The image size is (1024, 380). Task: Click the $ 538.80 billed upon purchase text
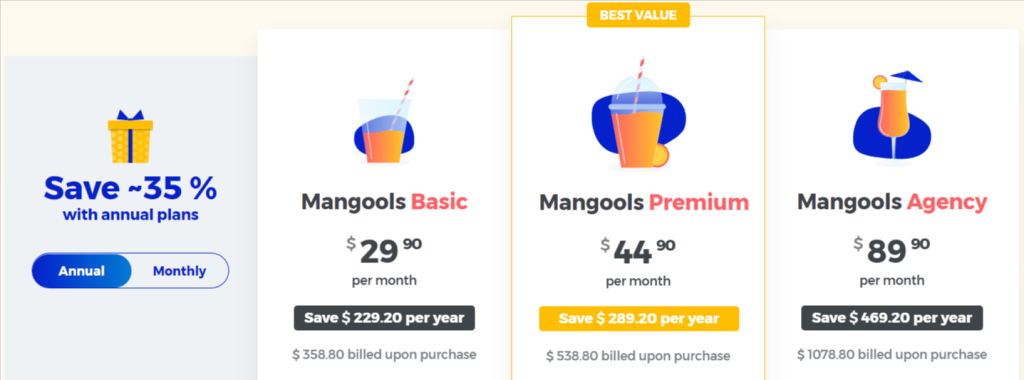point(638,356)
